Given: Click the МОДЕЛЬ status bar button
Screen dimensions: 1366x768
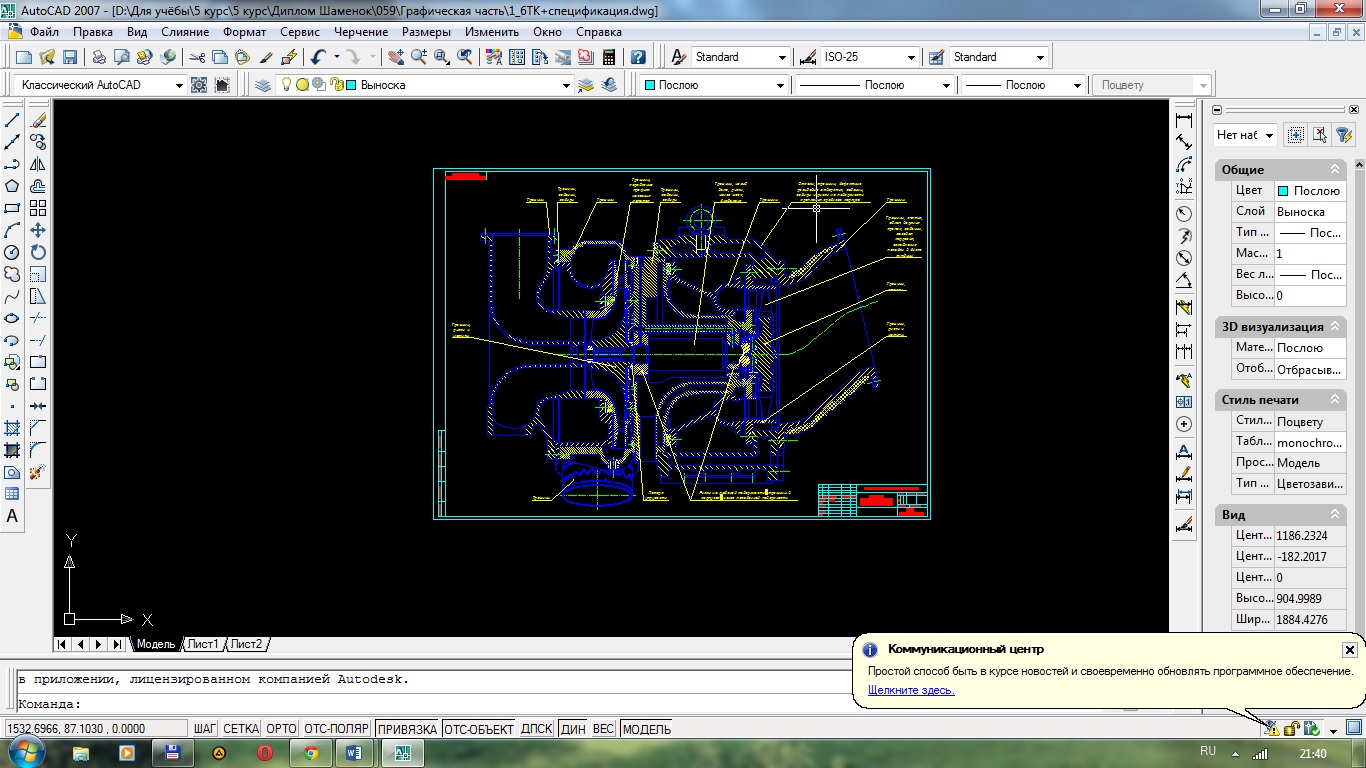Looking at the screenshot, I should [x=647, y=729].
